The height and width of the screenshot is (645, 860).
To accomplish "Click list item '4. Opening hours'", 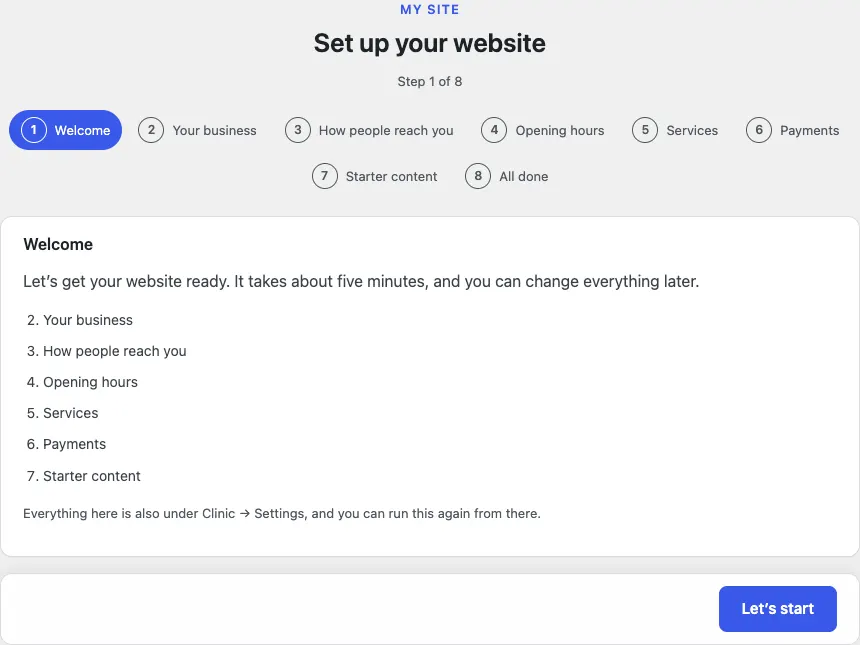I will pos(82,382).
